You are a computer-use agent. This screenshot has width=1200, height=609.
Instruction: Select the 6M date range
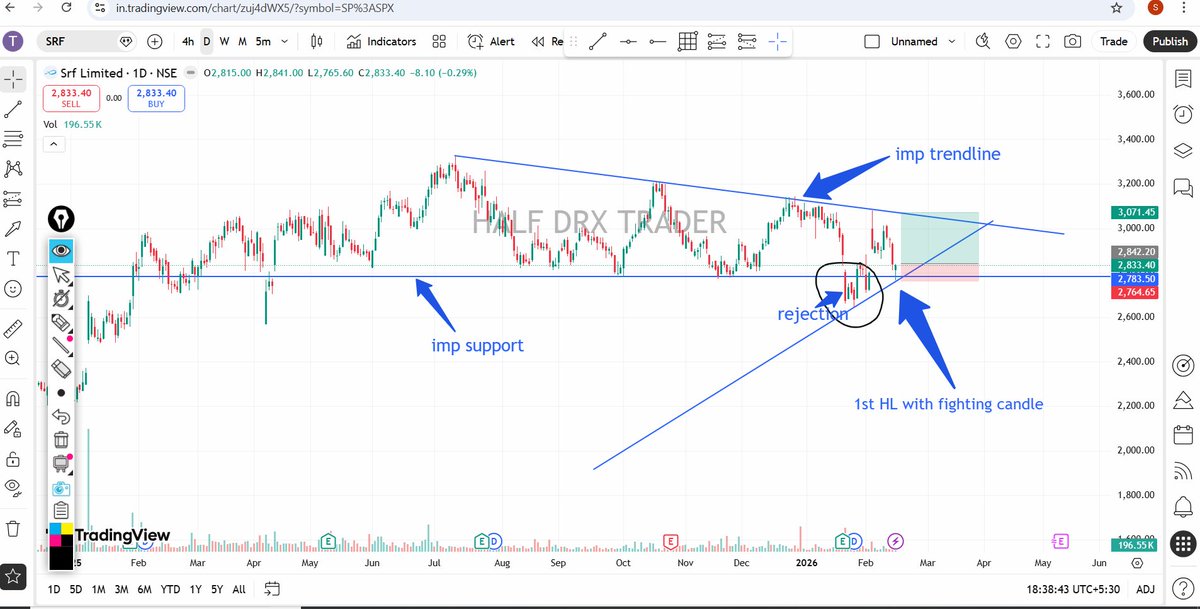tap(145, 589)
